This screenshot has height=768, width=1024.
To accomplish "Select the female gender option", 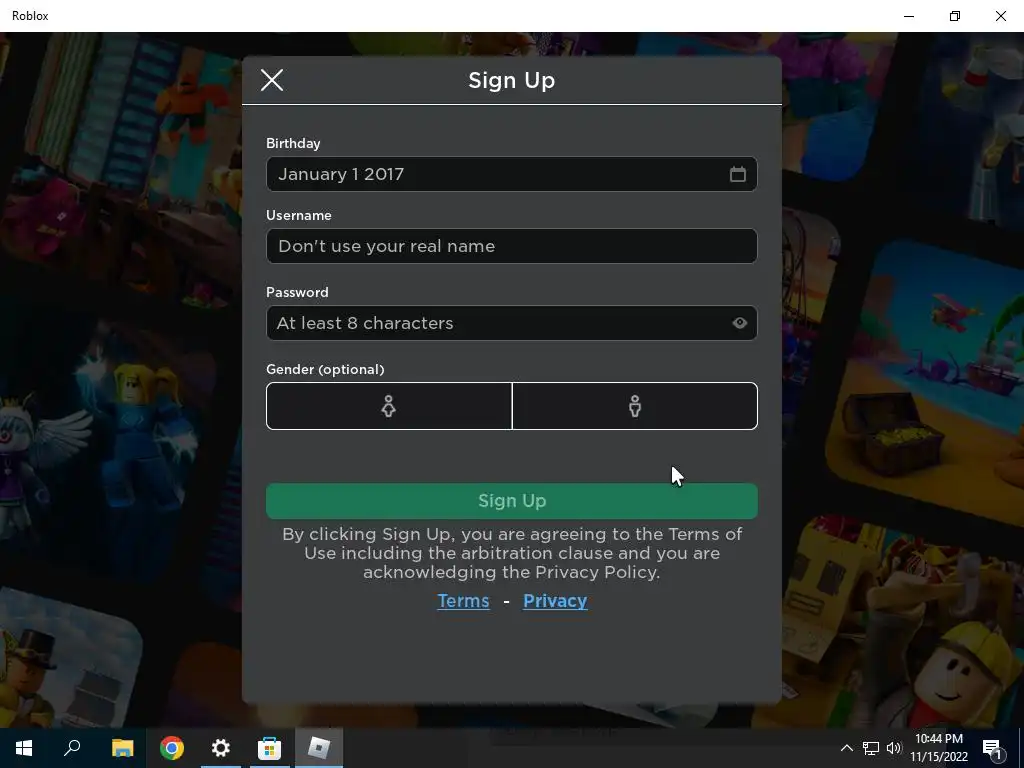I will (x=389, y=406).
